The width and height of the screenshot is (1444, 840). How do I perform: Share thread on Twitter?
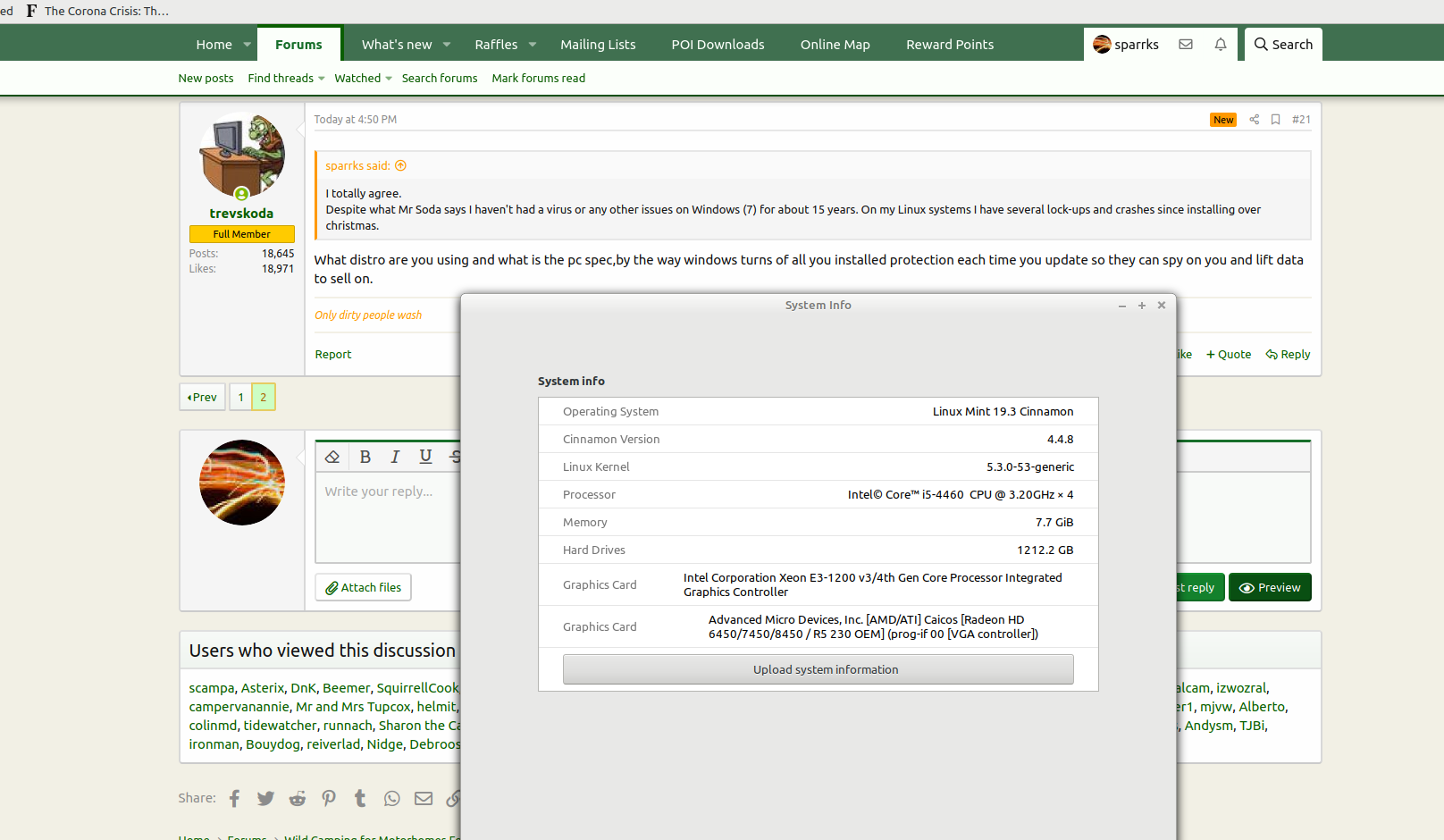tap(265, 799)
